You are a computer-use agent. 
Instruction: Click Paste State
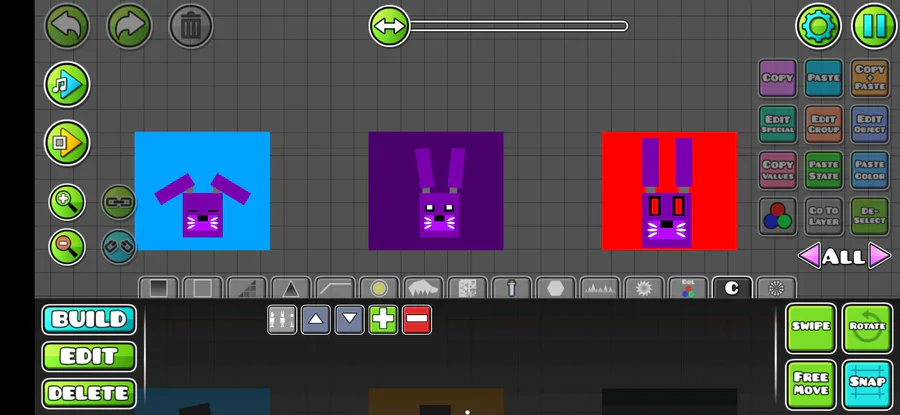pyautogui.click(x=824, y=170)
